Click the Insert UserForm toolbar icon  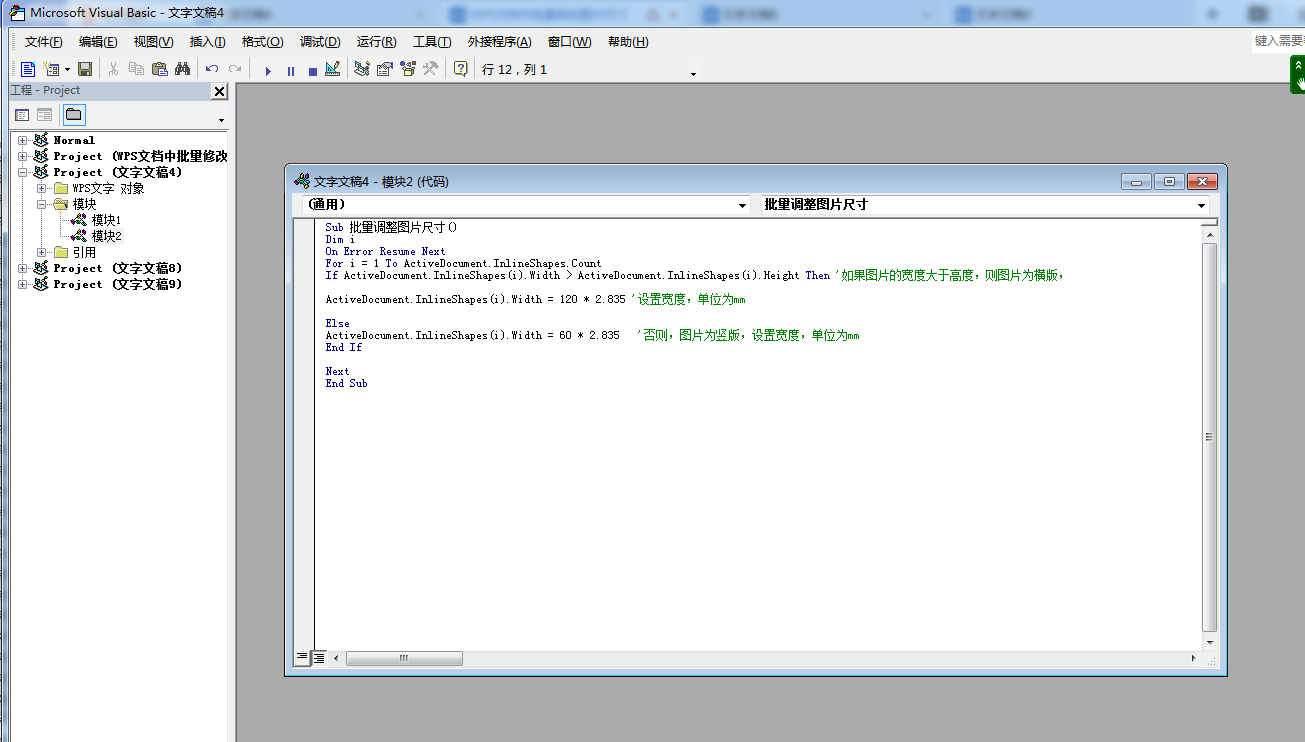pyautogui.click(x=50, y=69)
